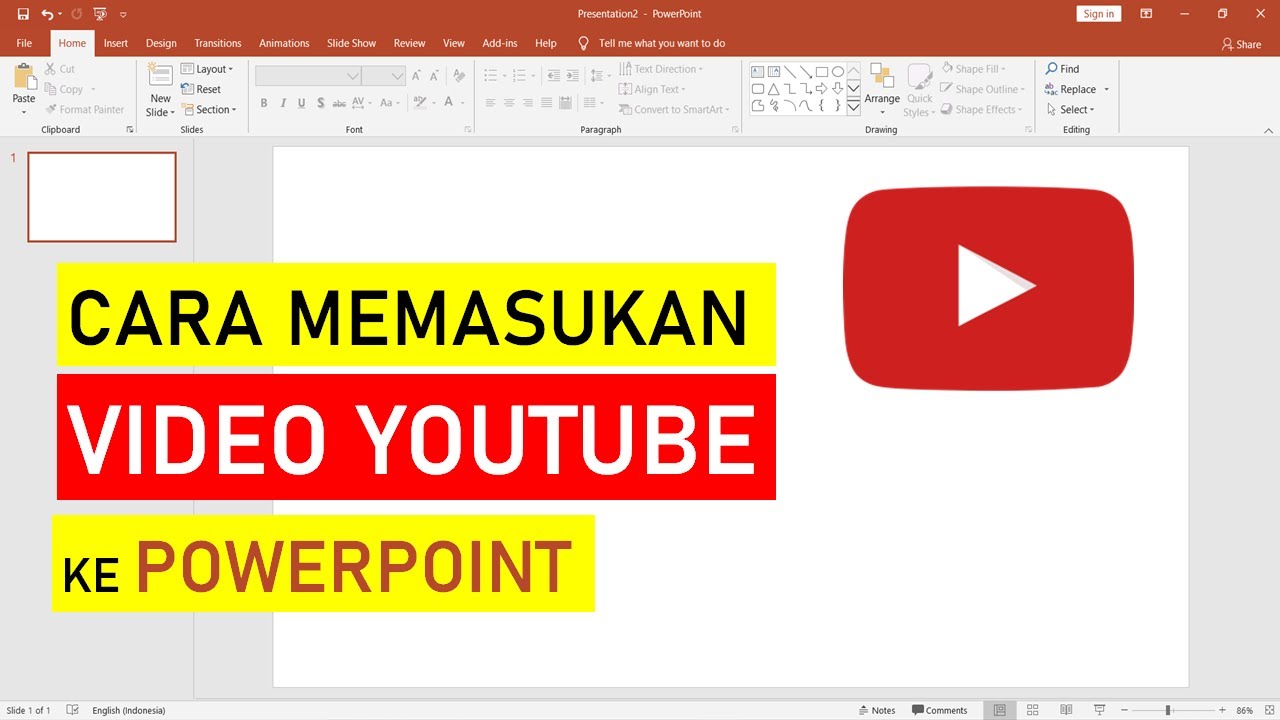Image resolution: width=1280 pixels, height=720 pixels.
Task: Click Convert to SmartArt
Action: [x=675, y=110]
